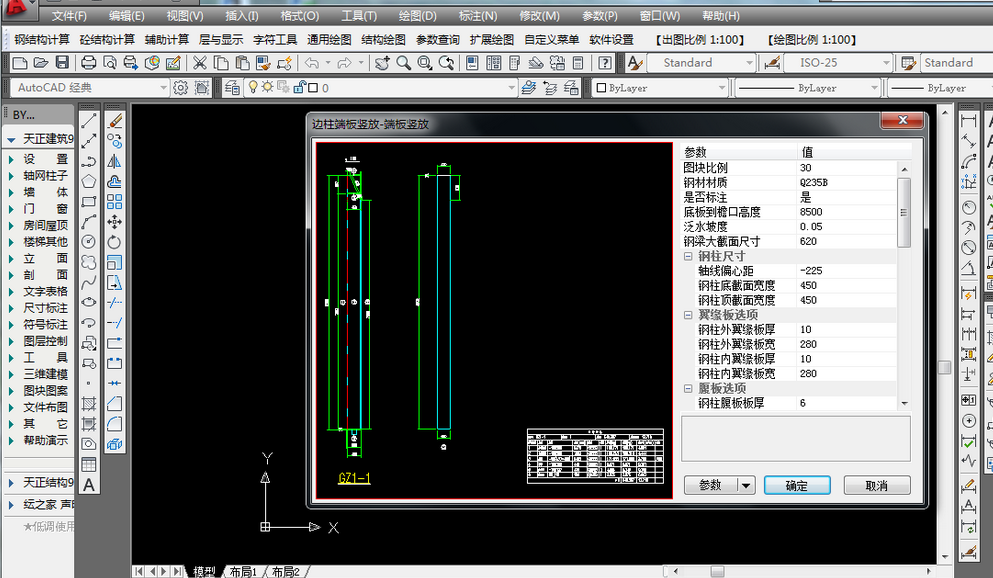Click the 图块比例 value 30
This screenshot has height=578, width=993.
[x=846, y=168]
